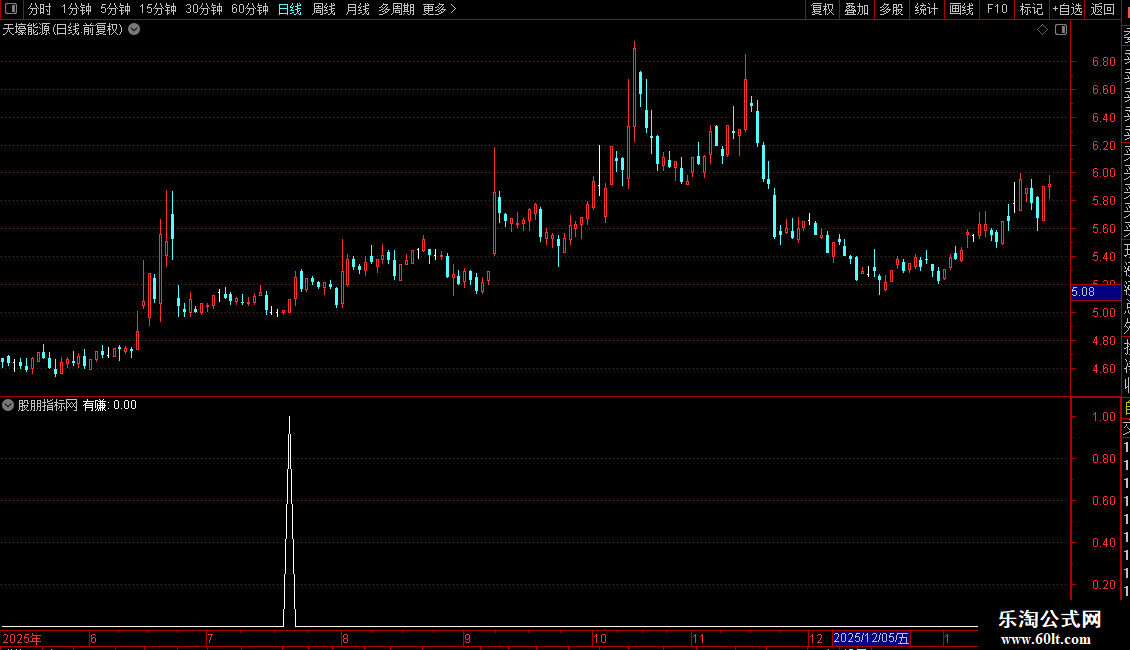Open the 多股 multi-stock view
This screenshot has width=1130, height=650.
pos(891,9)
